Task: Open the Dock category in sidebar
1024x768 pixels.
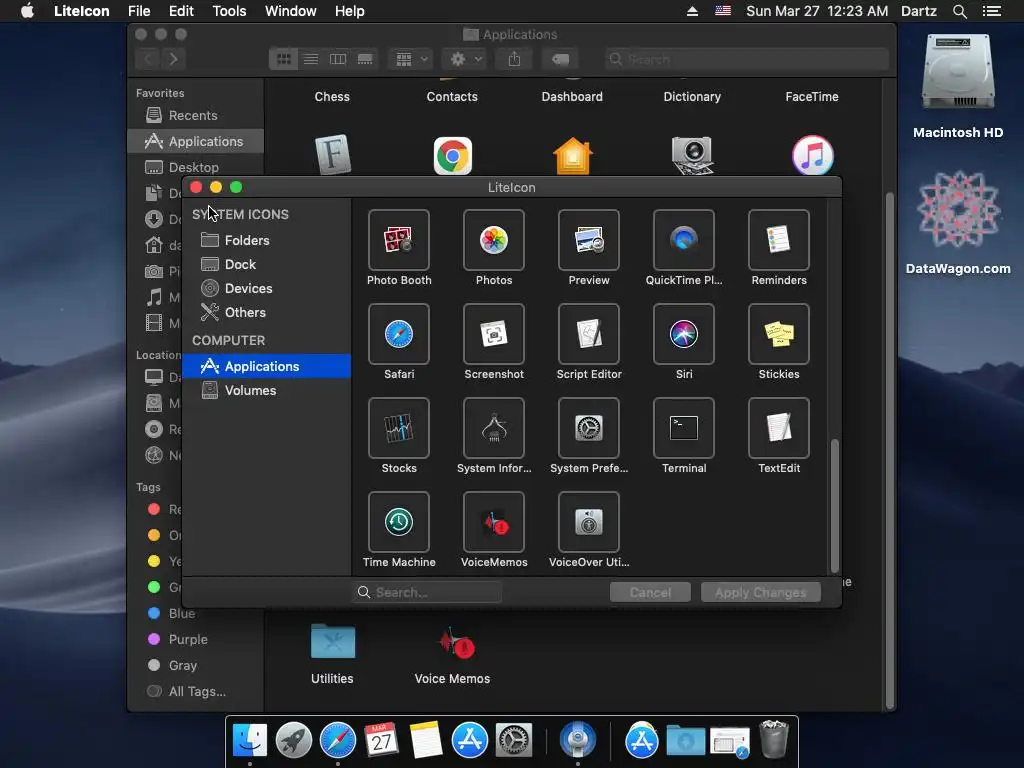Action: (266, 264)
